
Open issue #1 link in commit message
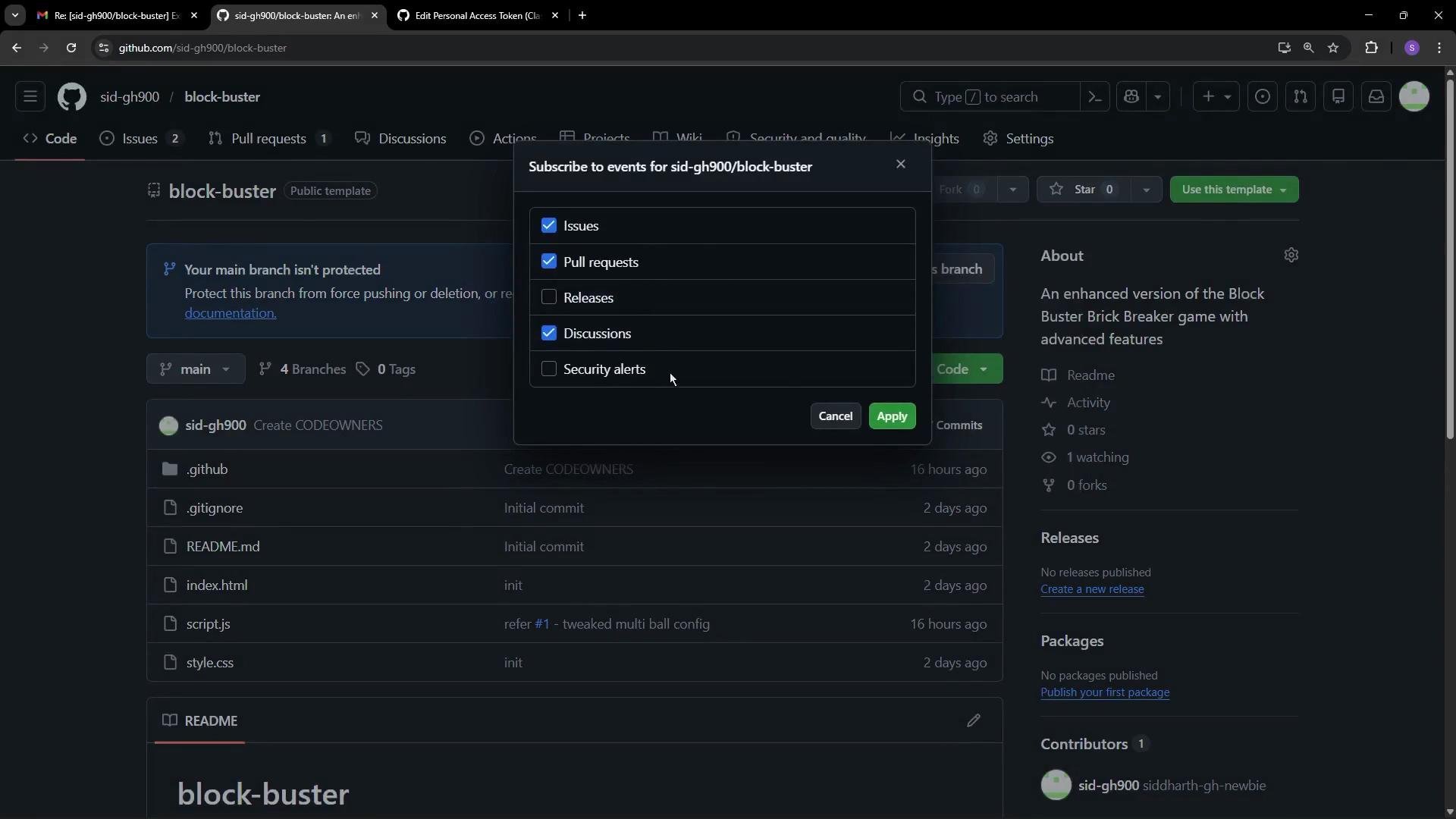point(541,624)
